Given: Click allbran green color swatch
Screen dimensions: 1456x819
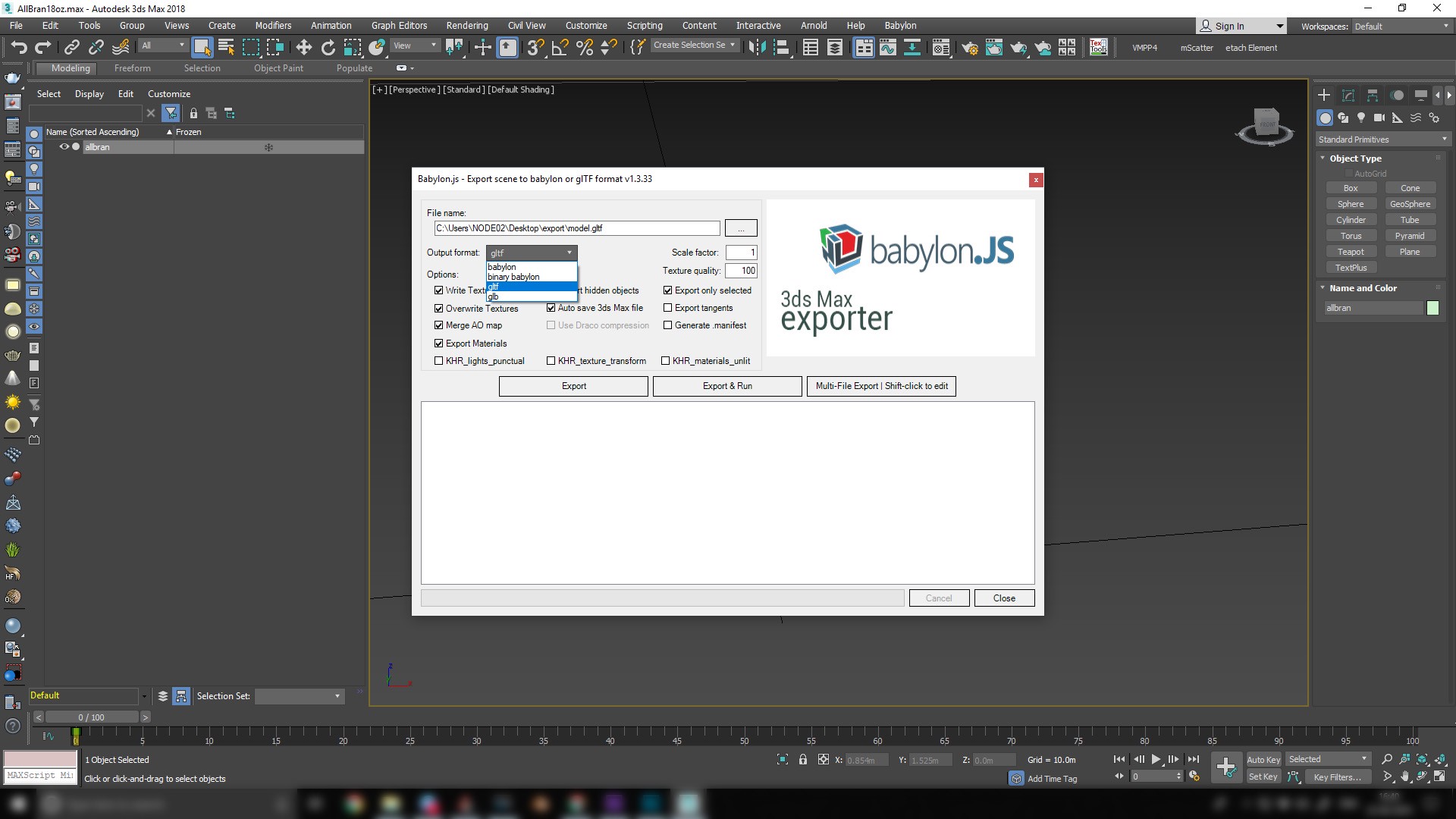Looking at the screenshot, I should pos(1432,308).
